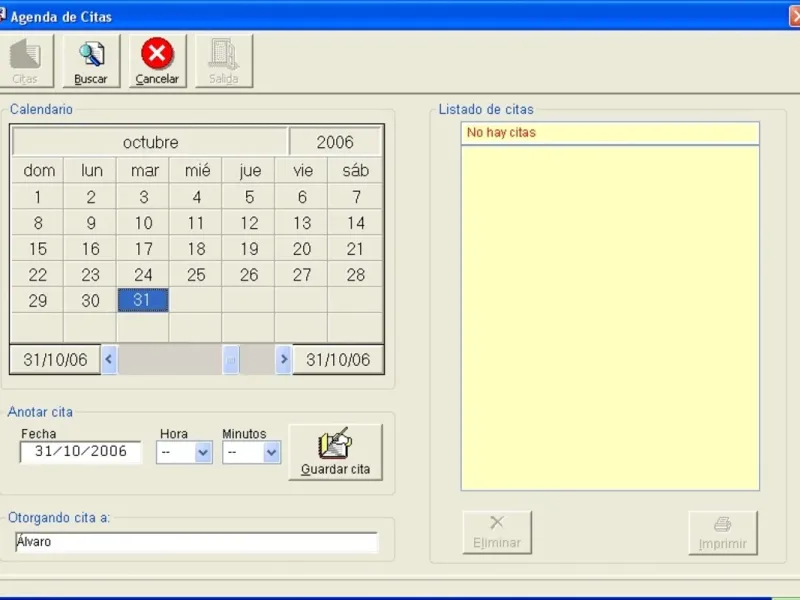This screenshot has width=800, height=600.
Task: Choose day 17 in the calendar
Action: [x=143, y=248]
